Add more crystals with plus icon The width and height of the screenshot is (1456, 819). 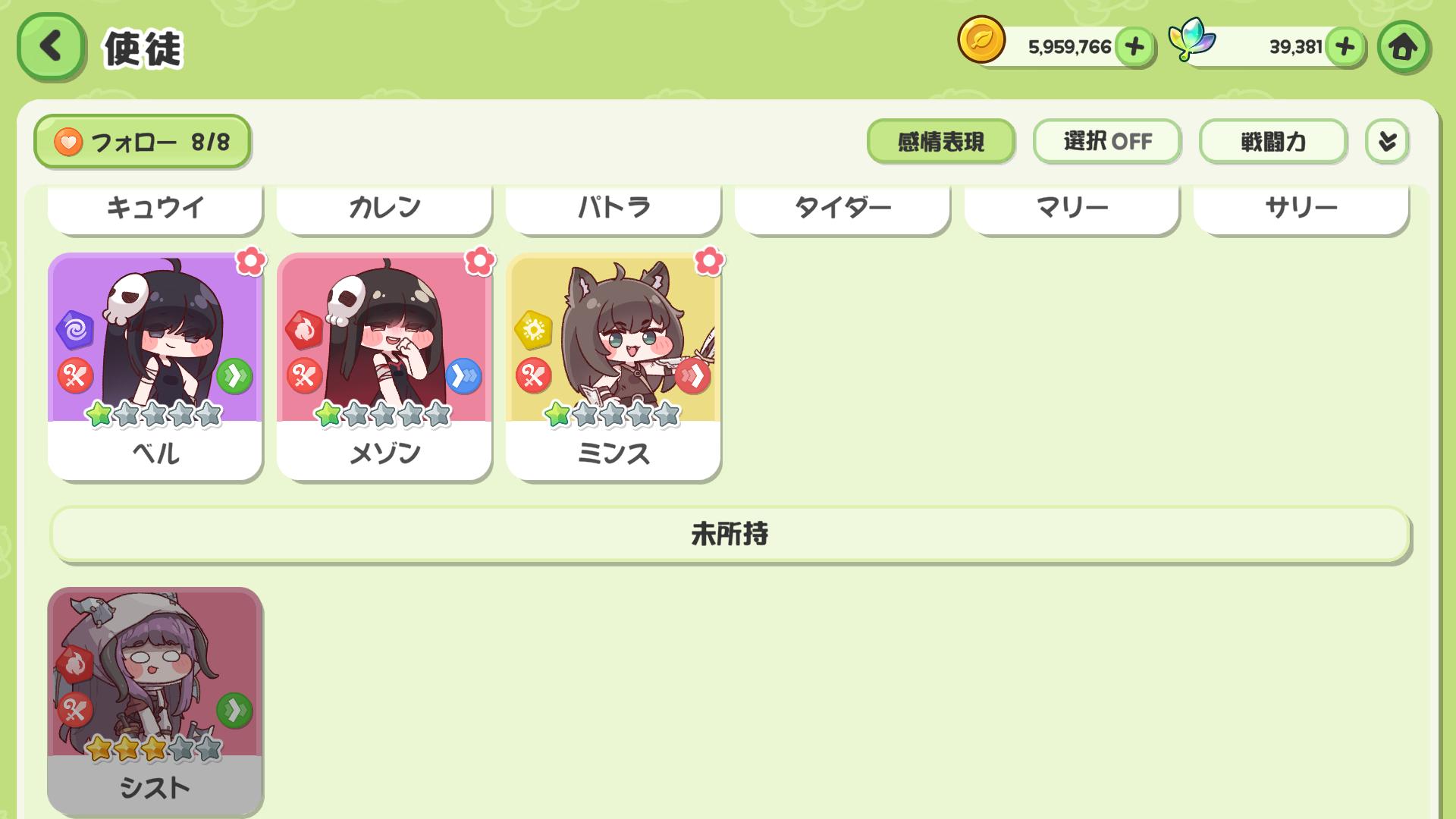[x=1345, y=47]
